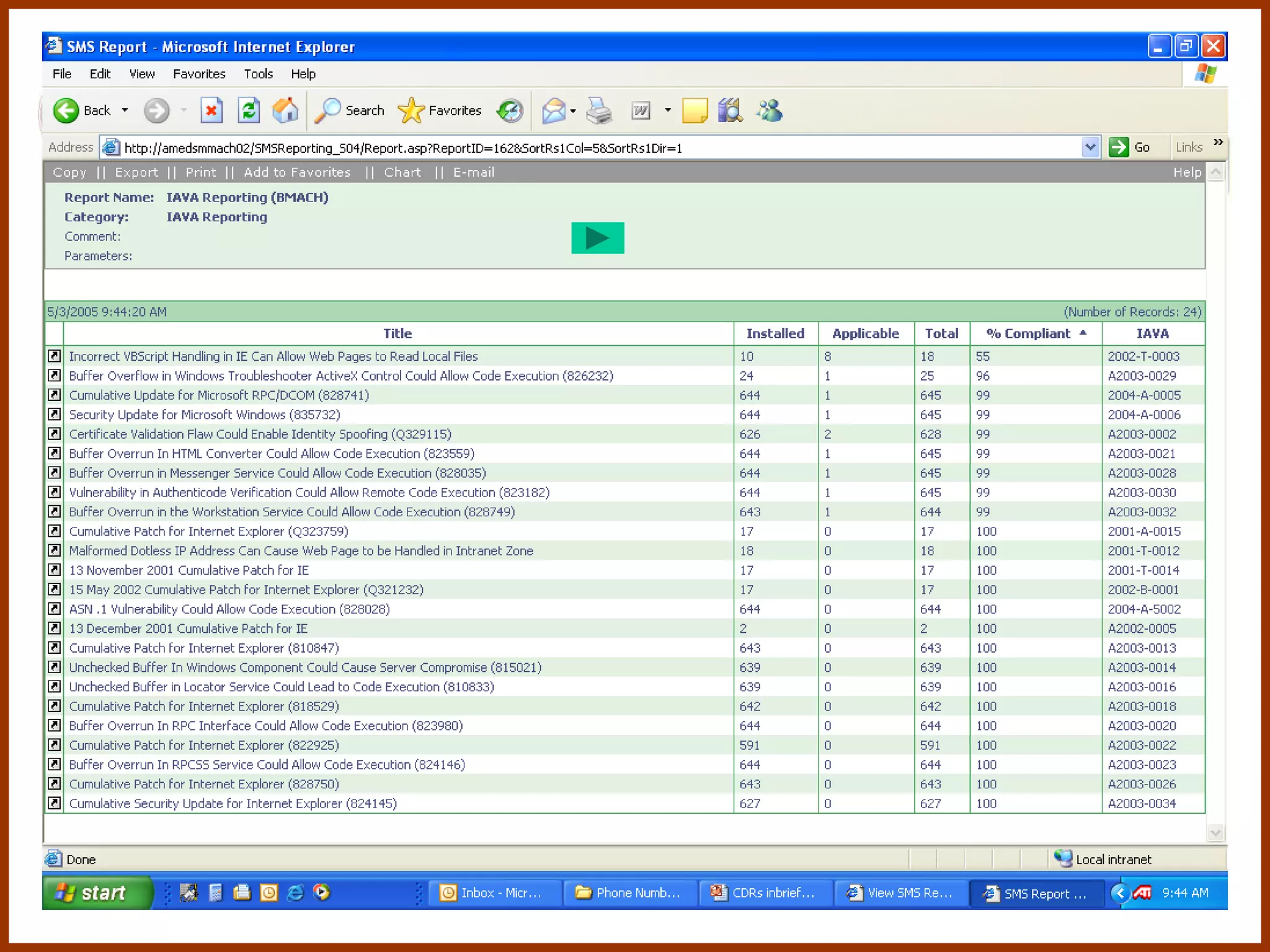Open the Tools menu
The image size is (1270, 952).
[258, 74]
